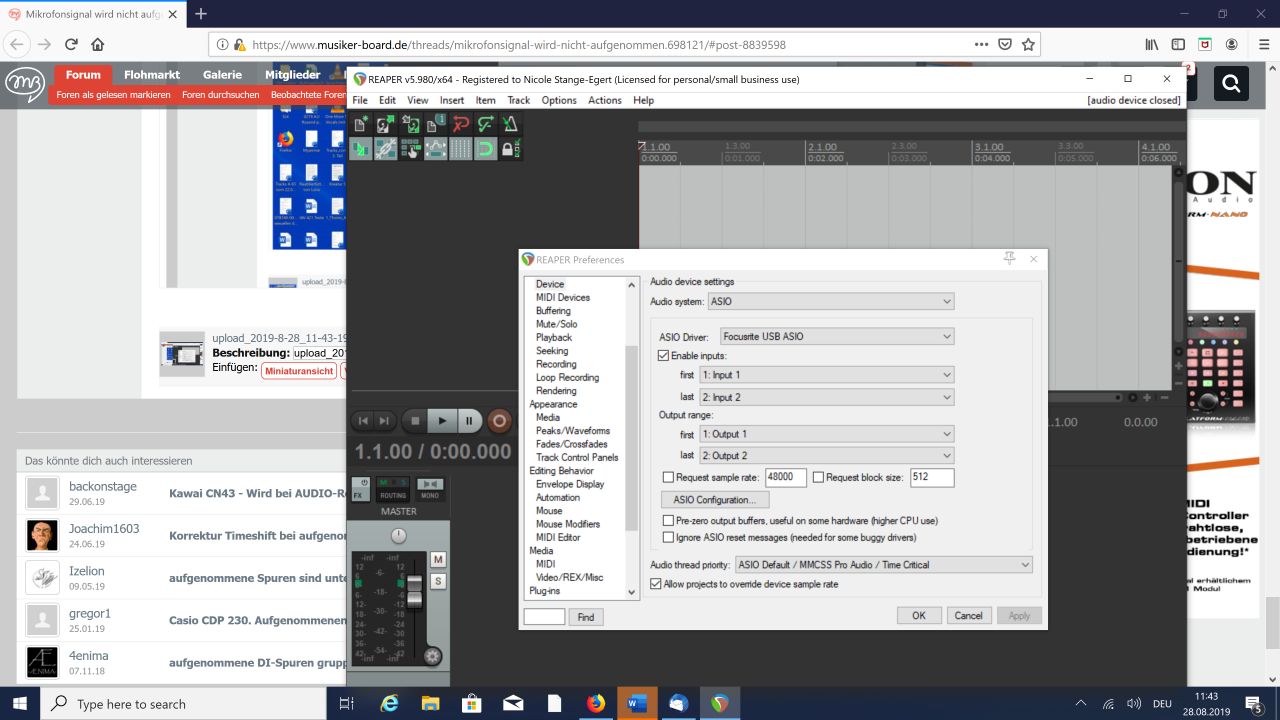Open first input '1: Input 1' dropdown

[827, 375]
